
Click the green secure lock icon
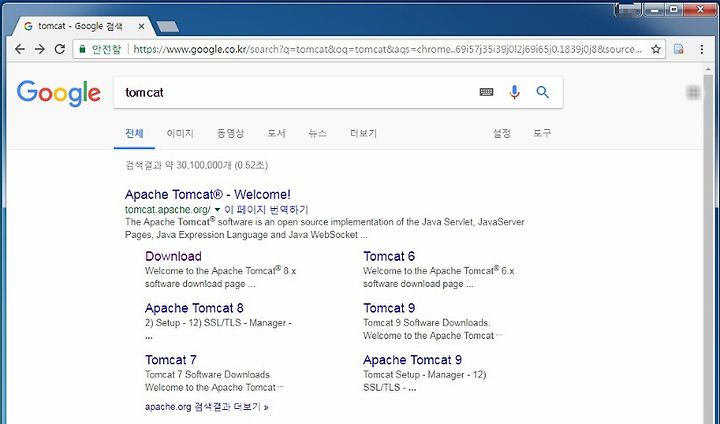point(83,49)
